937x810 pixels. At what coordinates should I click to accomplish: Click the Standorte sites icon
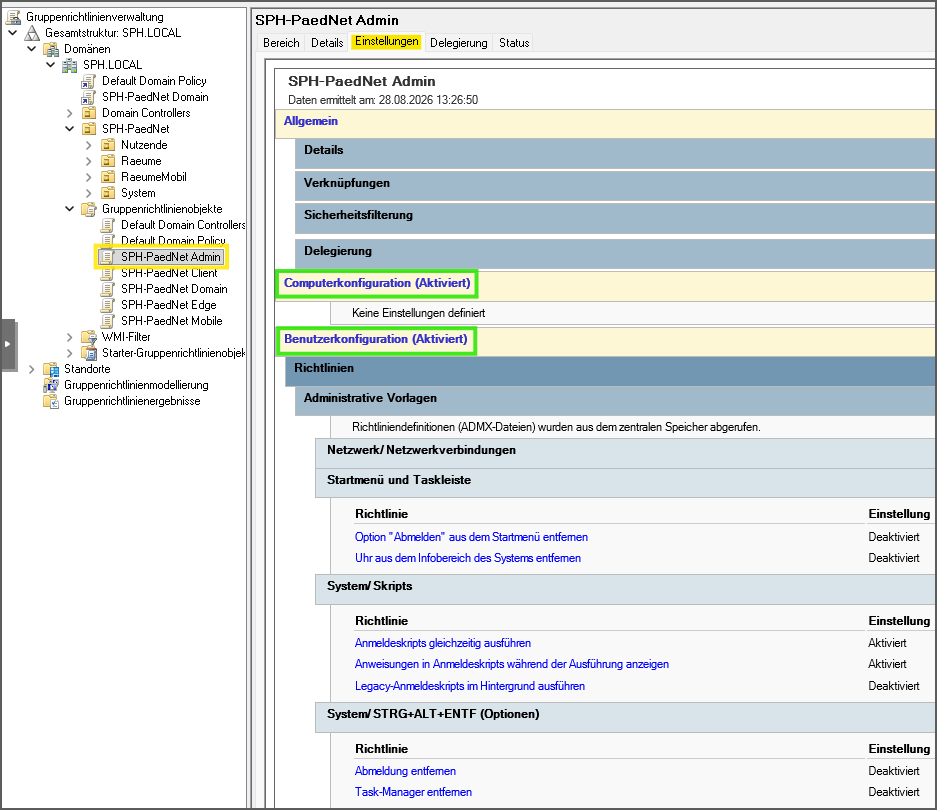[x=51, y=369]
